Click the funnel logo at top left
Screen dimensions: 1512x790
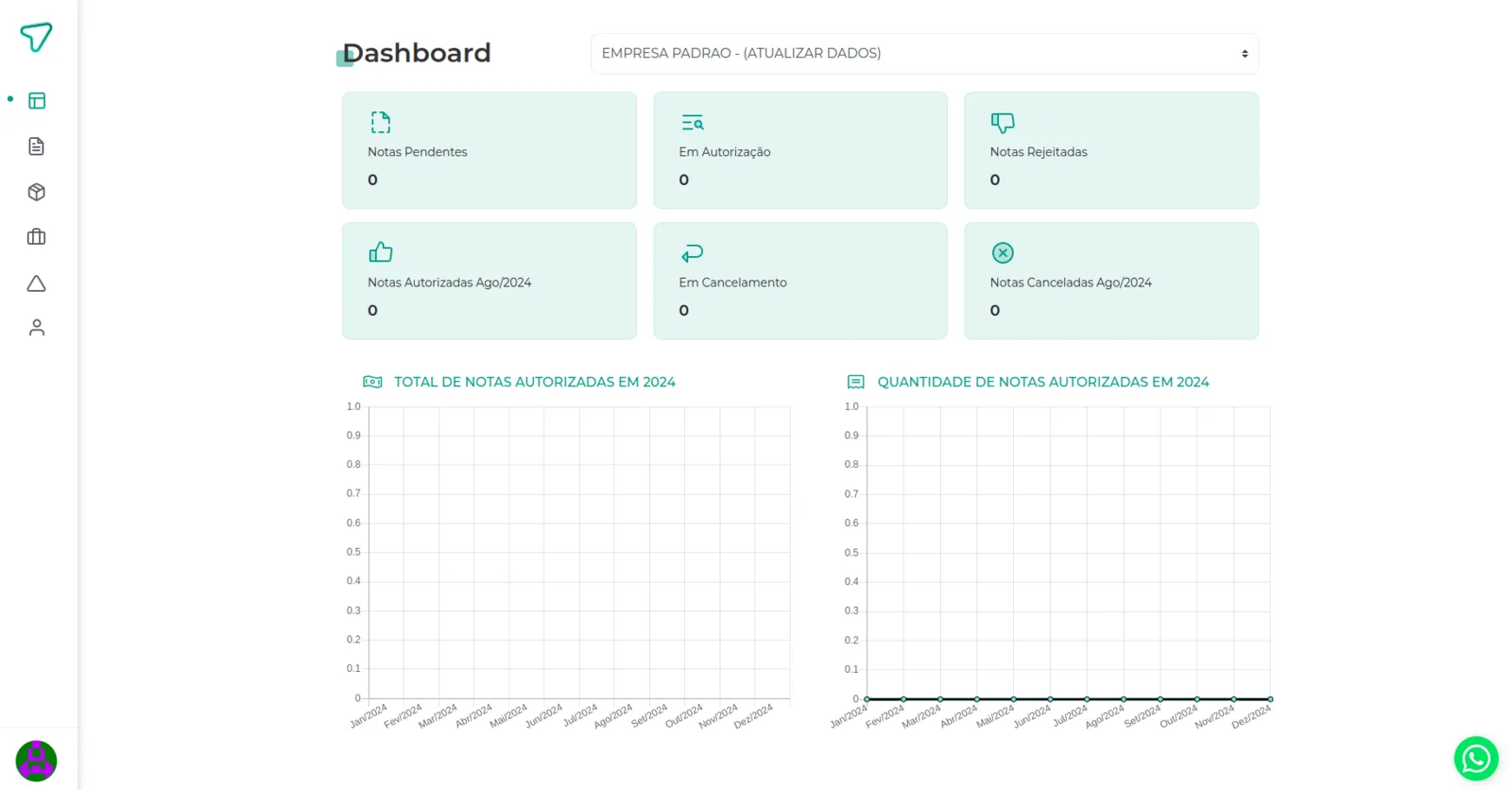tap(36, 37)
